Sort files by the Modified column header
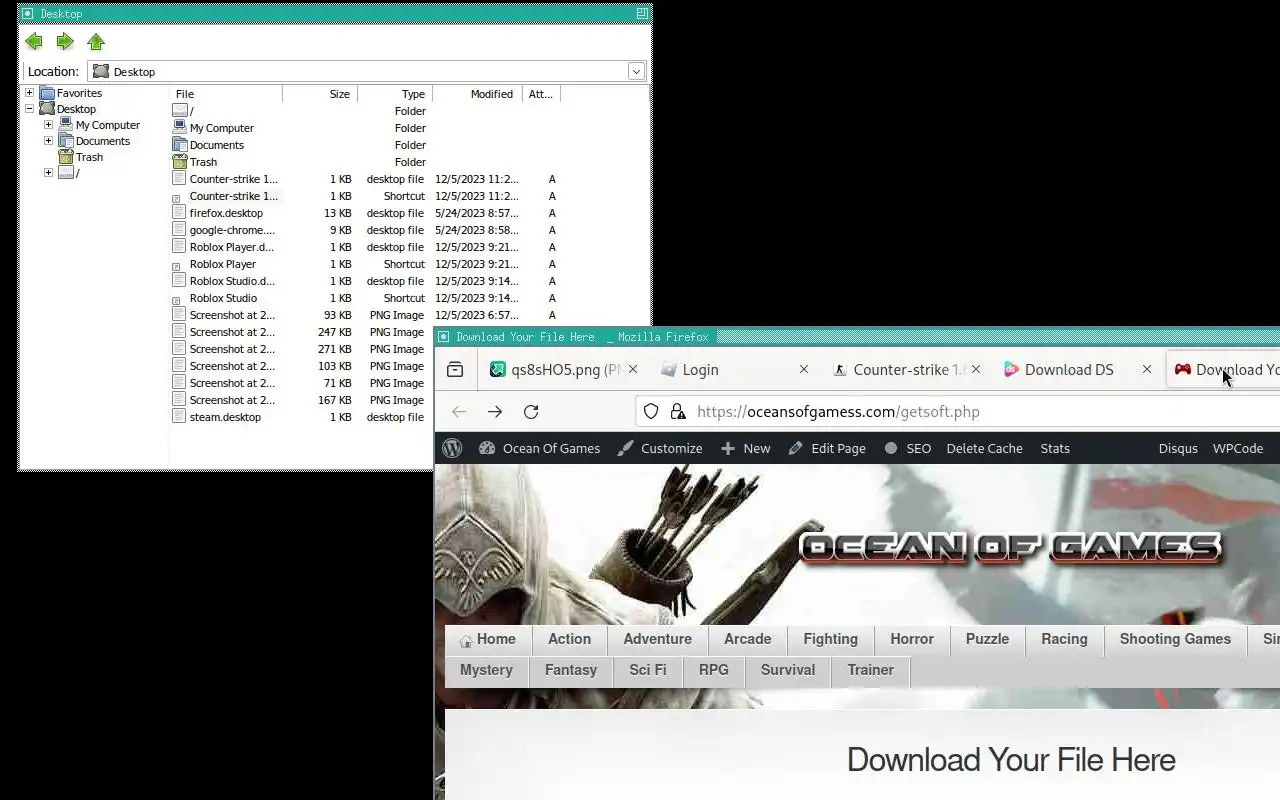1280x800 pixels. (x=477, y=94)
